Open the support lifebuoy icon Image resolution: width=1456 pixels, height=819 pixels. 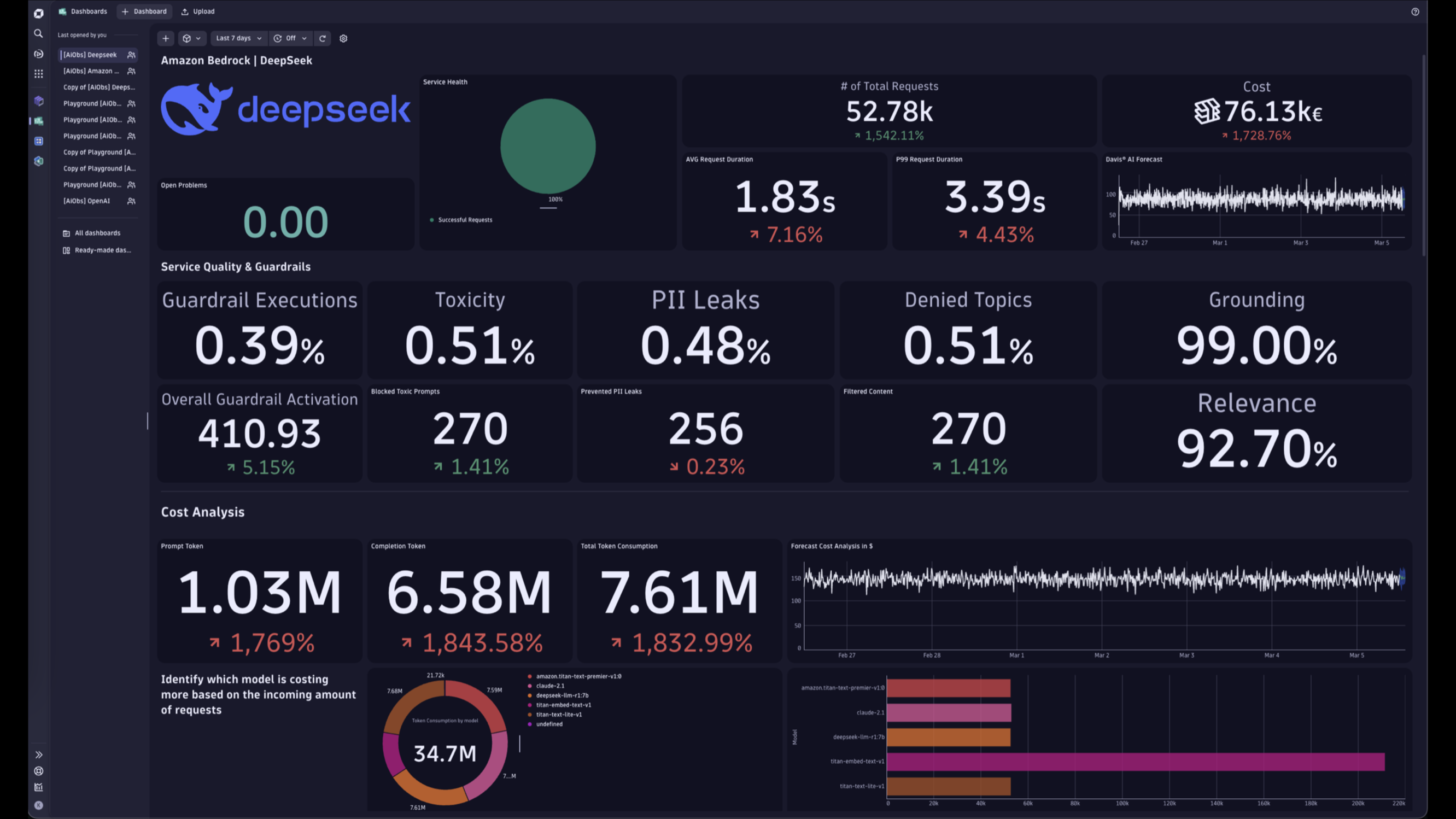coord(38,771)
